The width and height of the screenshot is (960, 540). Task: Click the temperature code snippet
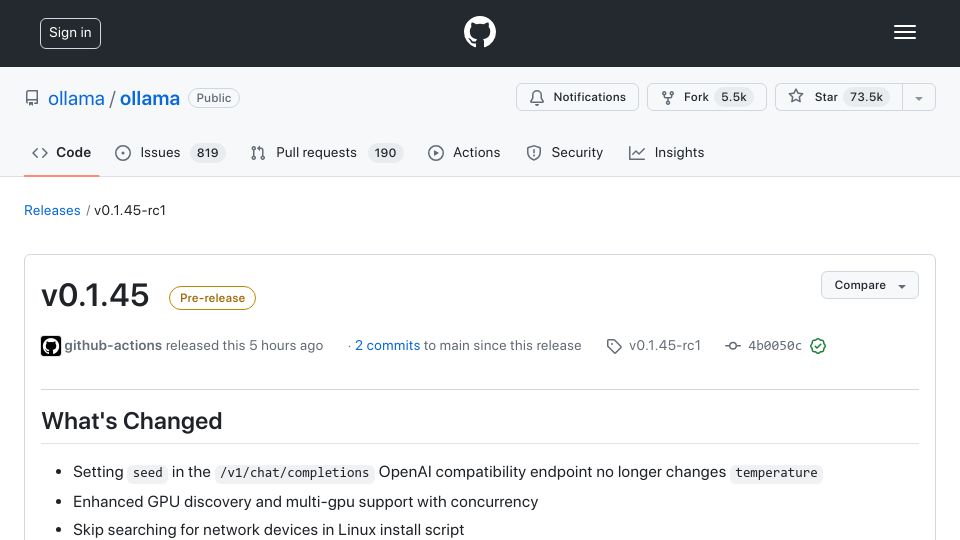776,473
